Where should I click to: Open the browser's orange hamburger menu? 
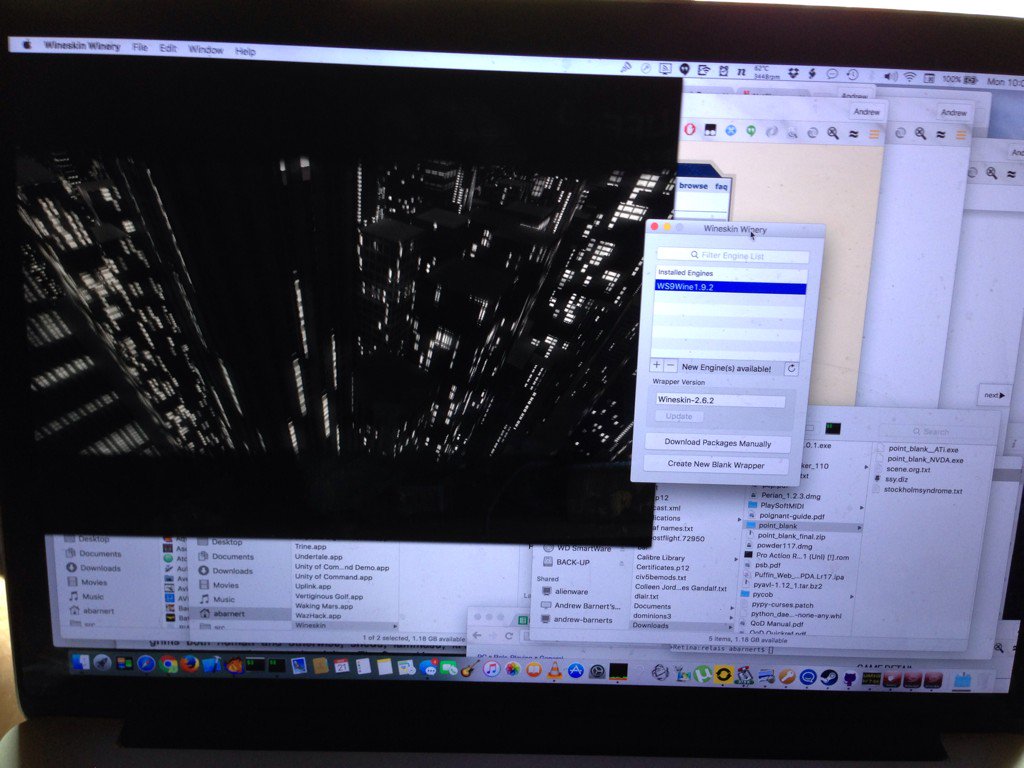874,135
